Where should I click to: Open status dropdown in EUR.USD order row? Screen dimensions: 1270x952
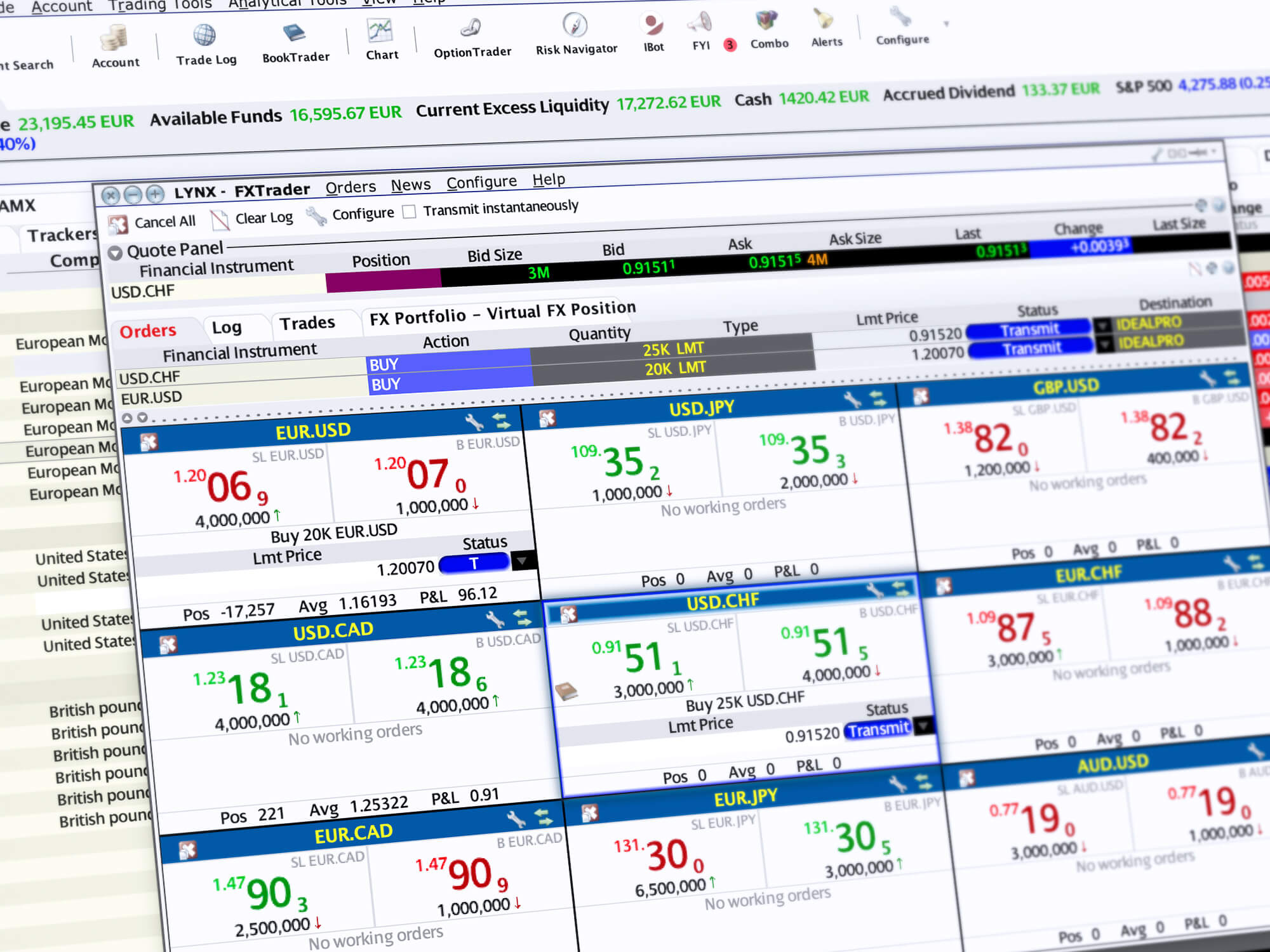pos(523,561)
